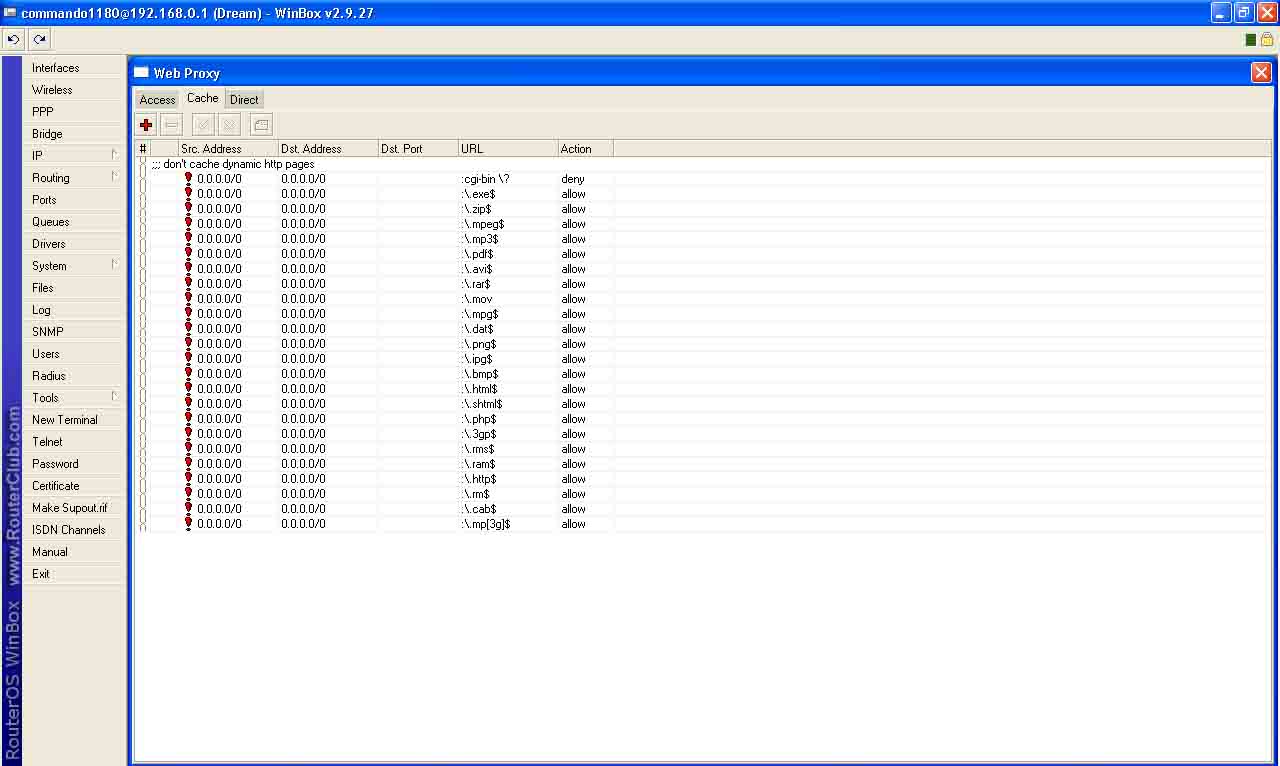Click the disable rule cross icon
This screenshot has height=766, width=1280.
click(x=229, y=125)
